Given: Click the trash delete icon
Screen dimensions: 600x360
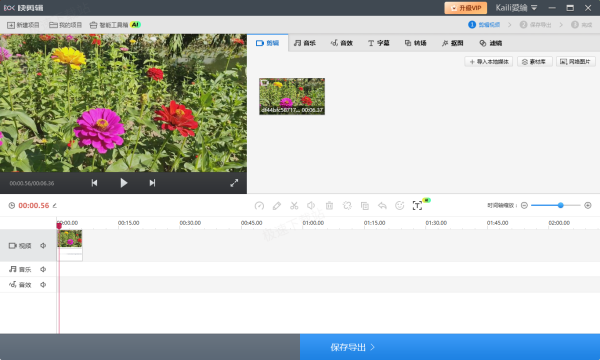Looking at the screenshot, I should pyautogui.click(x=329, y=206).
